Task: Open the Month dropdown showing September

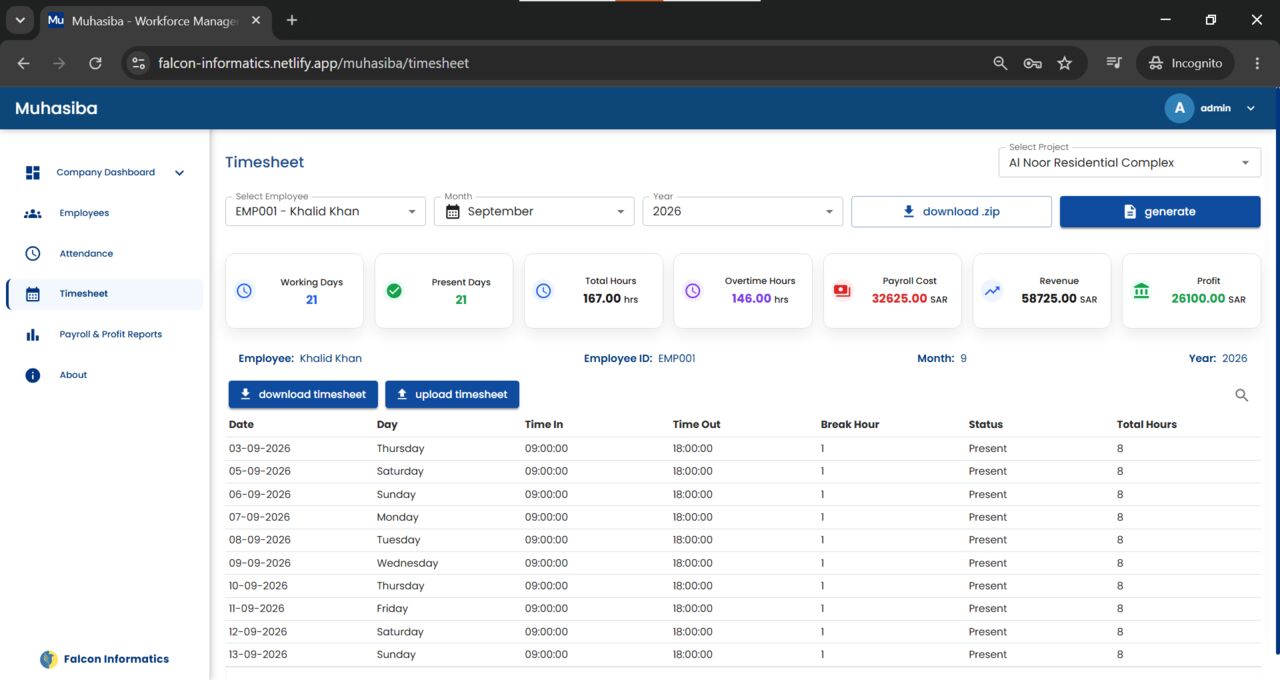Action: pos(534,211)
